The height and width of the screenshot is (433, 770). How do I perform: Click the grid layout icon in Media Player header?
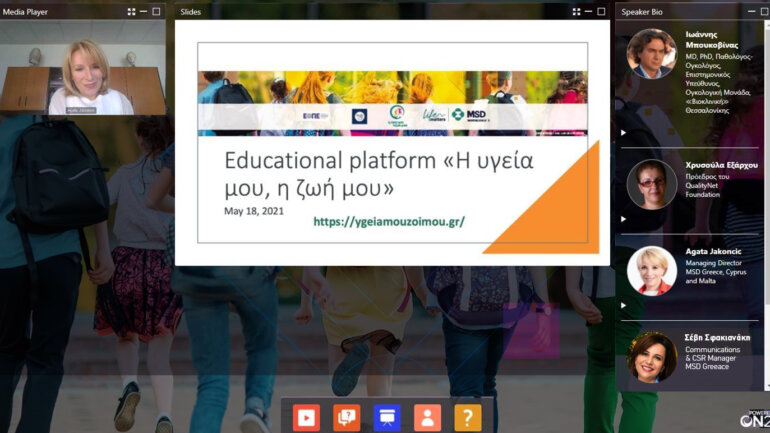coord(132,11)
